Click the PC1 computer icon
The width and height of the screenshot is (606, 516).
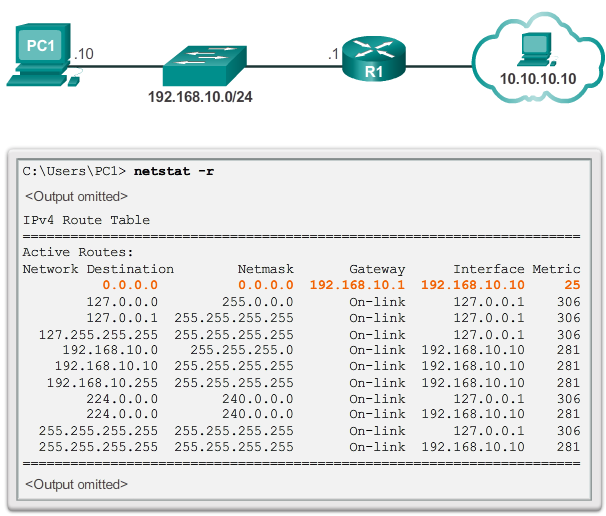[43, 54]
